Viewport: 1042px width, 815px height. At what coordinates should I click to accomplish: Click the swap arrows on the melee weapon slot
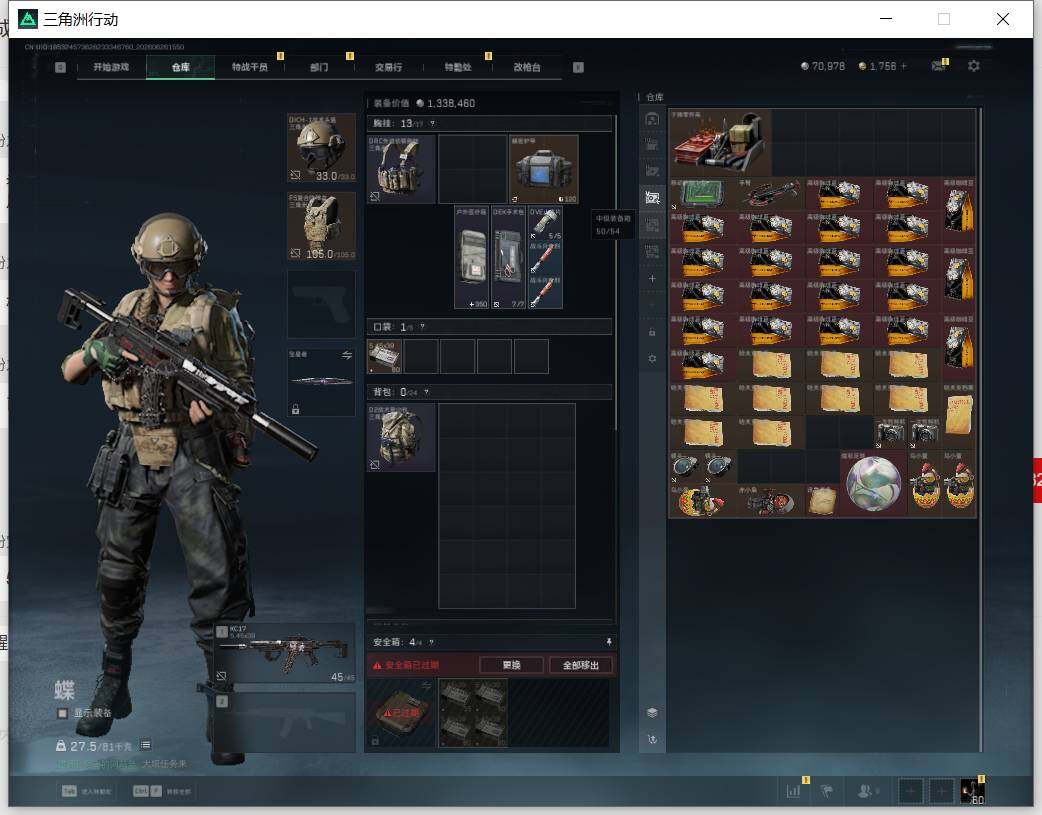coord(346,355)
